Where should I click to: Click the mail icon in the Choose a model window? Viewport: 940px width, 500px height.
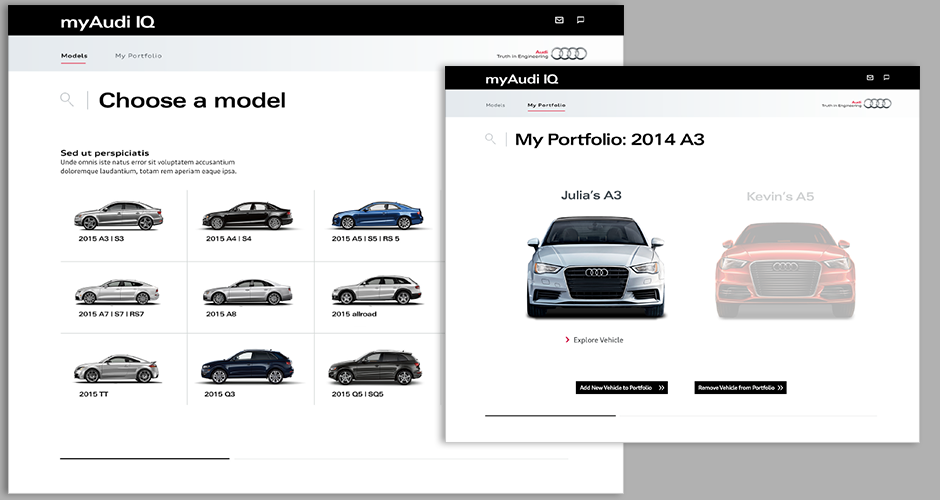coord(559,20)
